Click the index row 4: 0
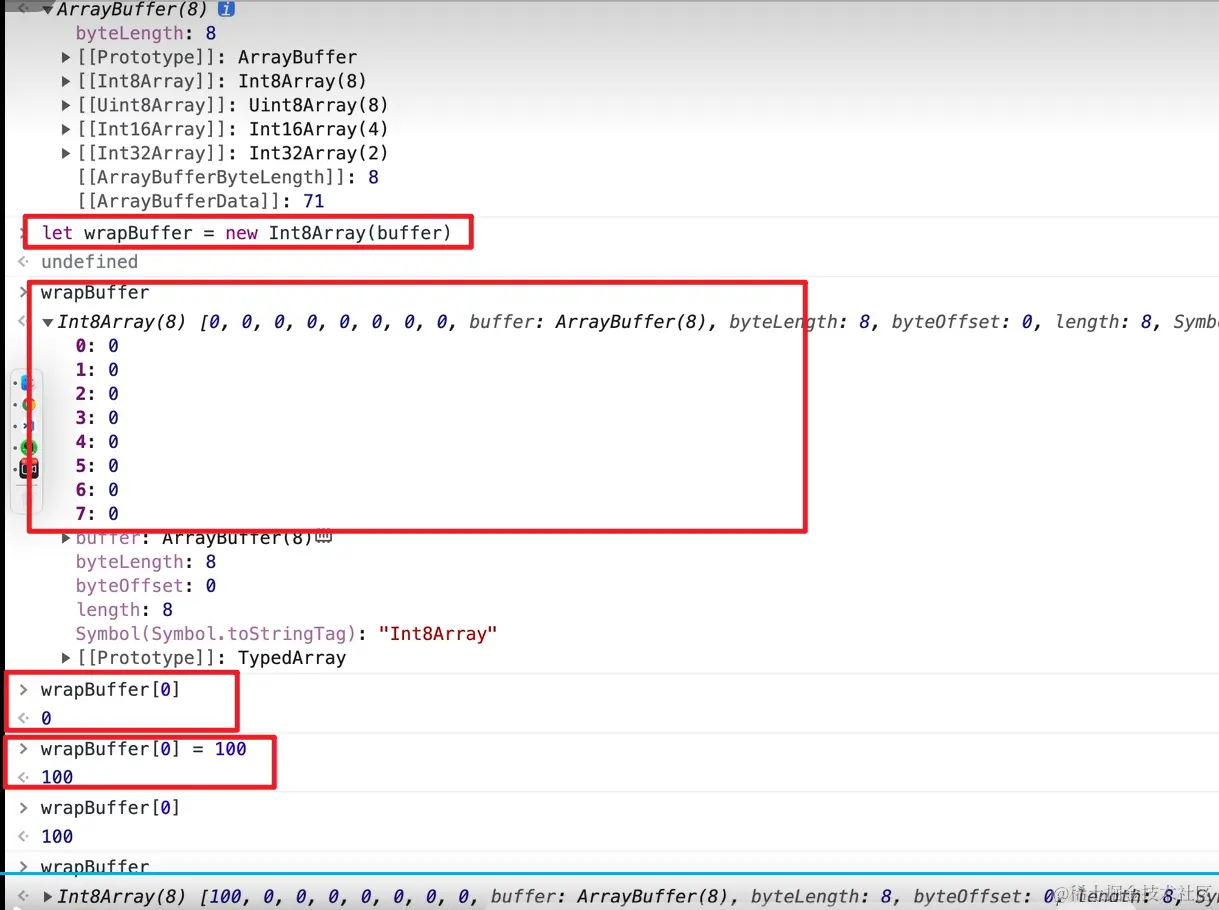This screenshot has width=1219, height=910. pos(97,442)
